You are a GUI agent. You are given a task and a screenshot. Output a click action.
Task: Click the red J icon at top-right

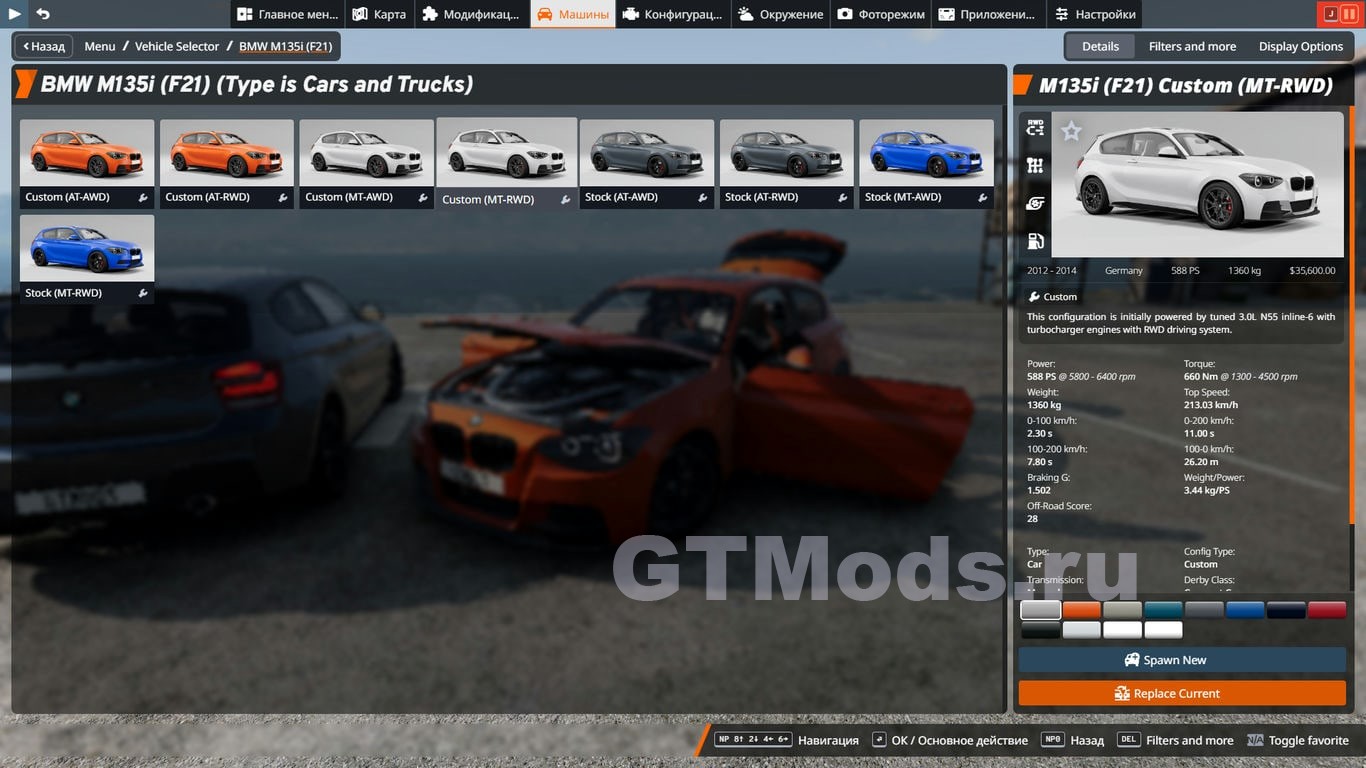tap(1330, 14)
